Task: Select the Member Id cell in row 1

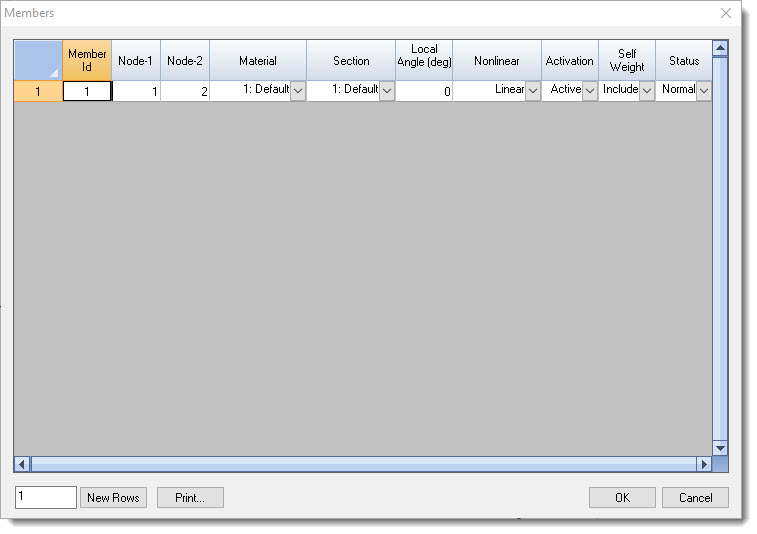Action: [x=87, y=91]
